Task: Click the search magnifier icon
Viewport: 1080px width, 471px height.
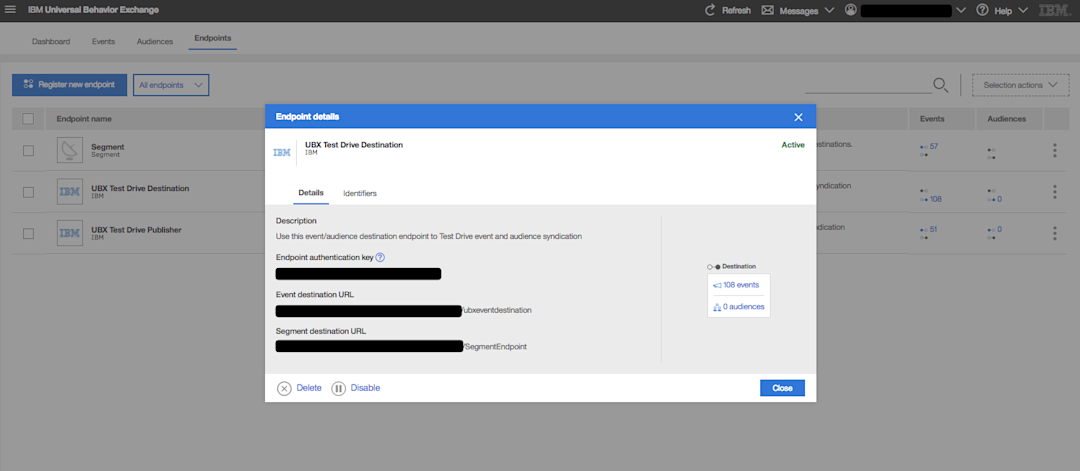Action: [x=940, y=85]
